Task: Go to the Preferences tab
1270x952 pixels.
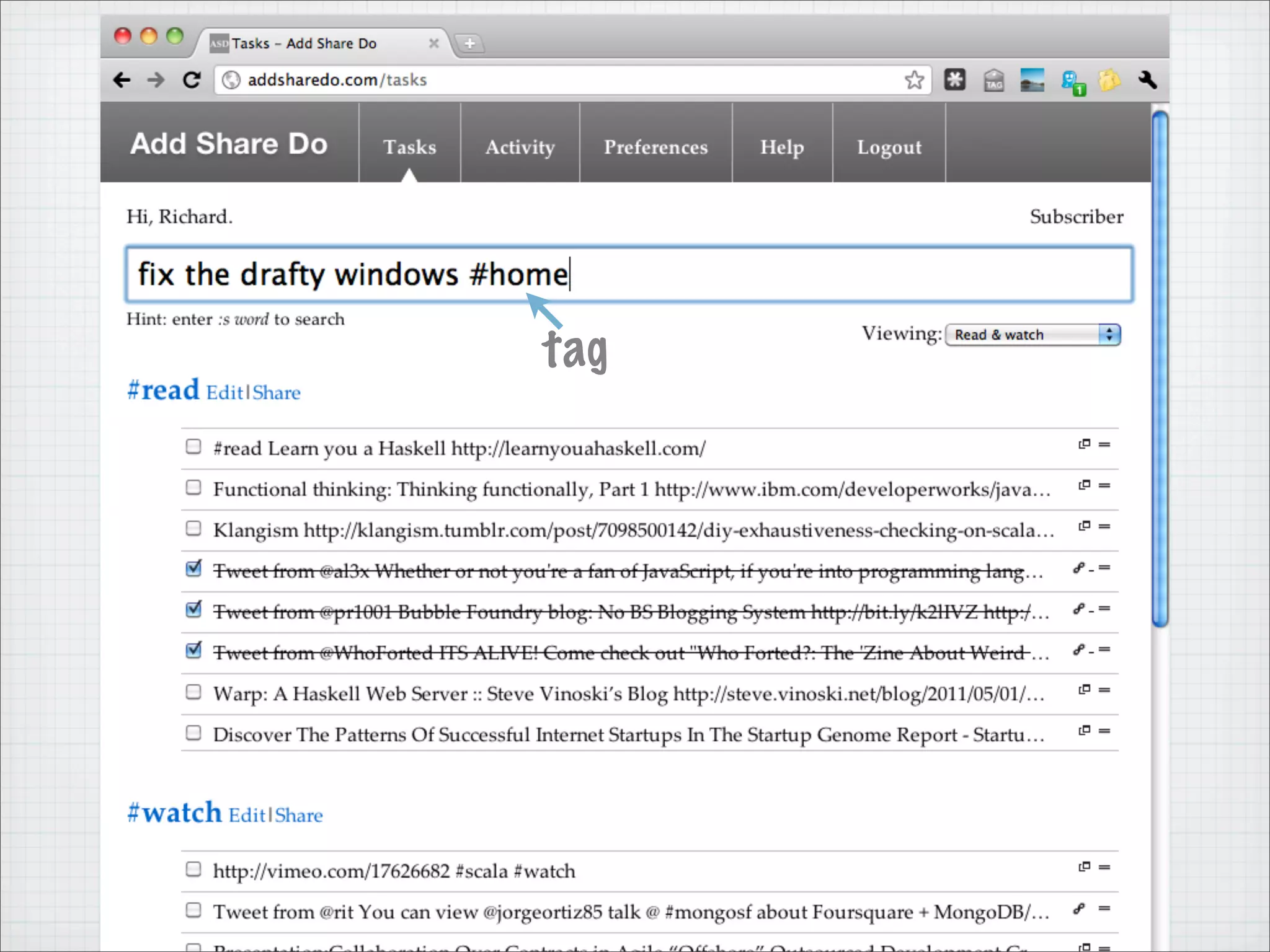Action: click(655, 147)
